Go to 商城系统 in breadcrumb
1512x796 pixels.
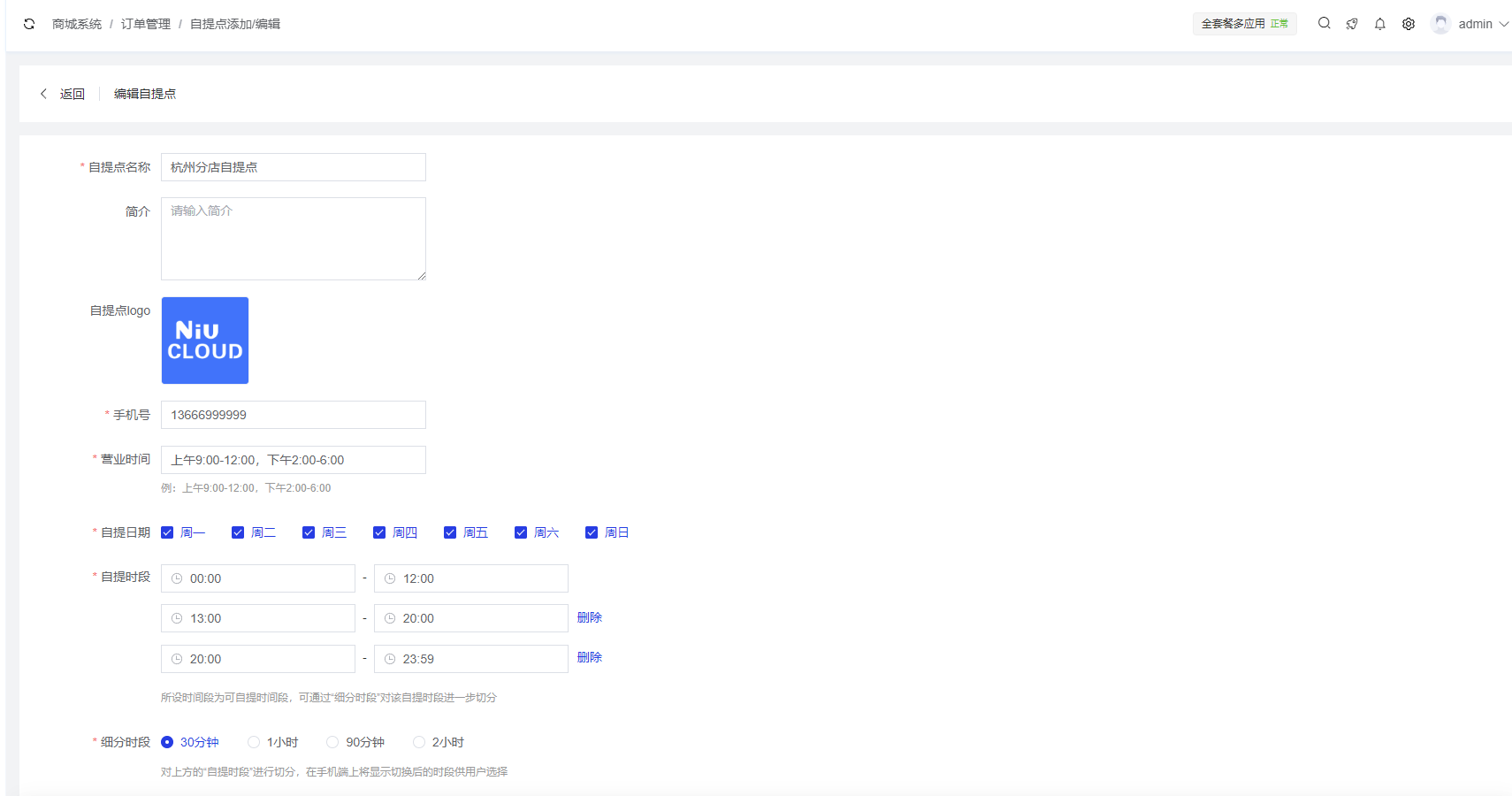pyautogui.click(x=77, y=24)
